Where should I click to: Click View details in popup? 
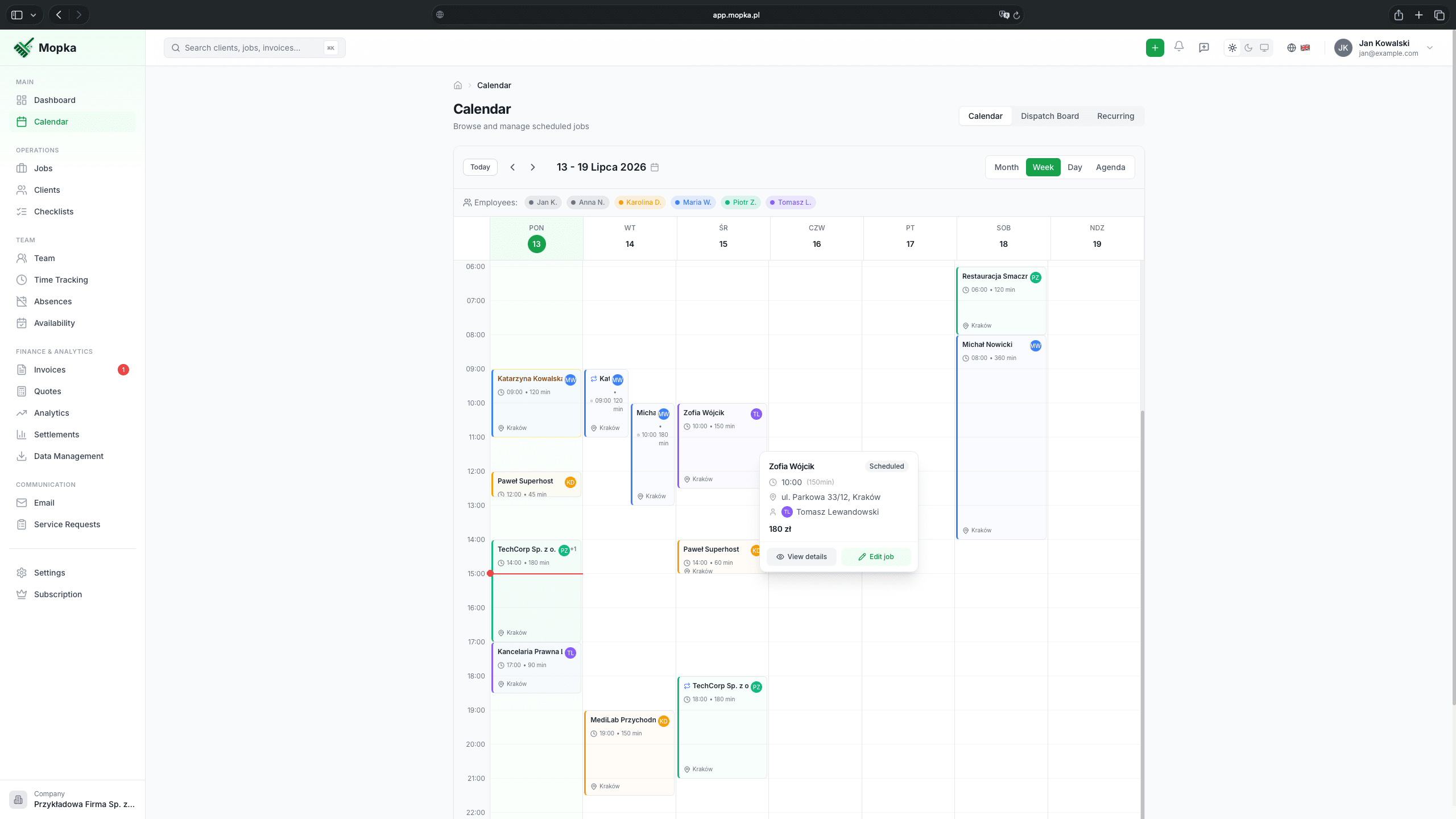[801, 557]
